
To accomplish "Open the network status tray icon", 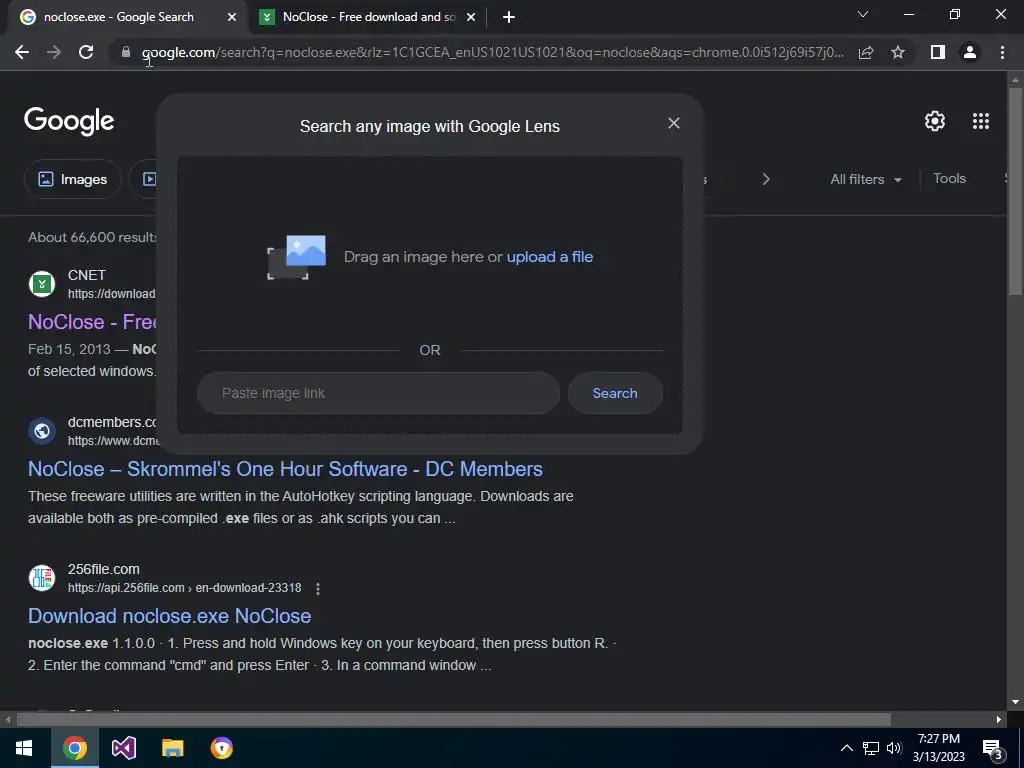I will tap(870, 748).
